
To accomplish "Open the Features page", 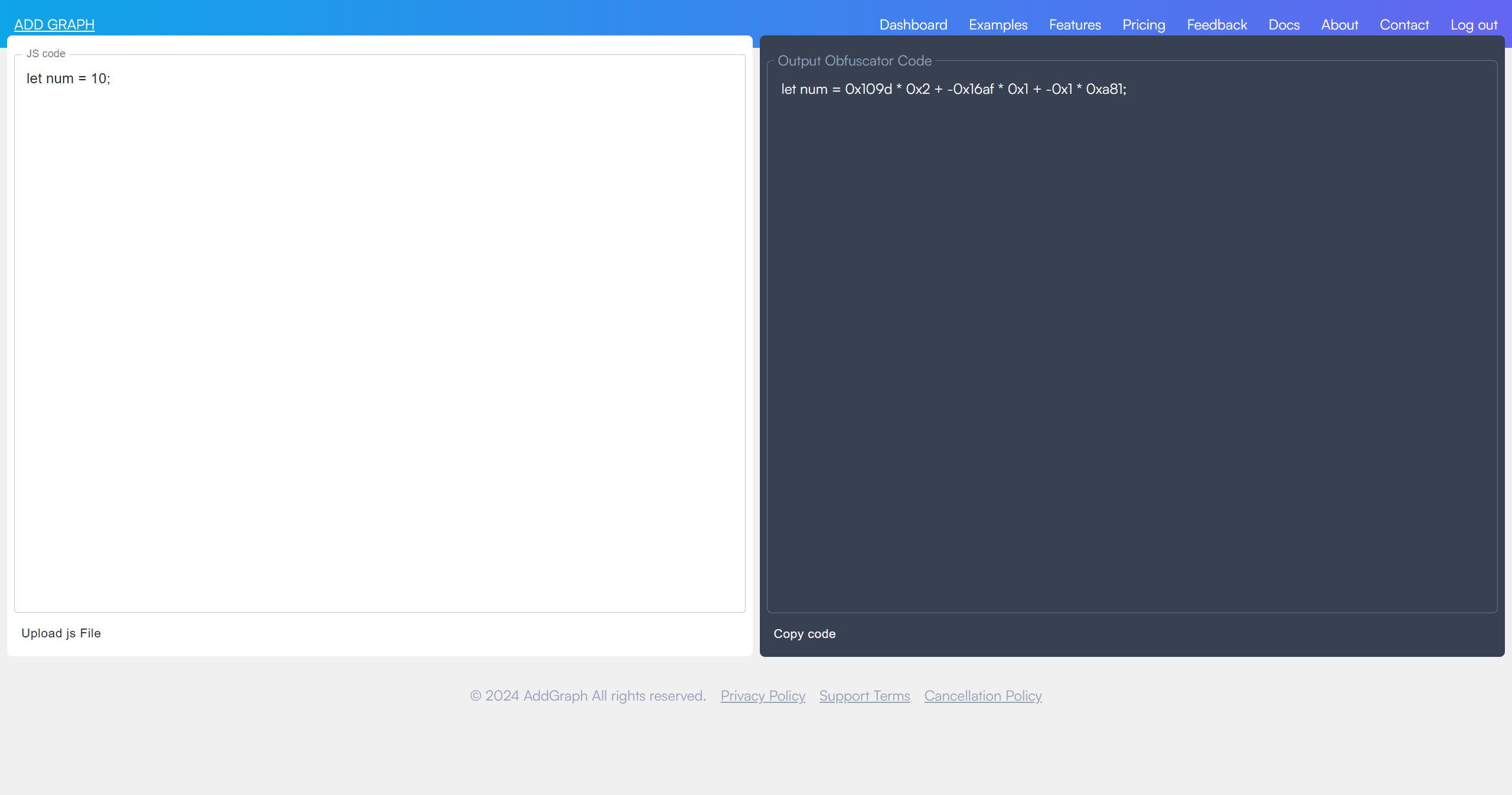I will [x=1075, y=25].
